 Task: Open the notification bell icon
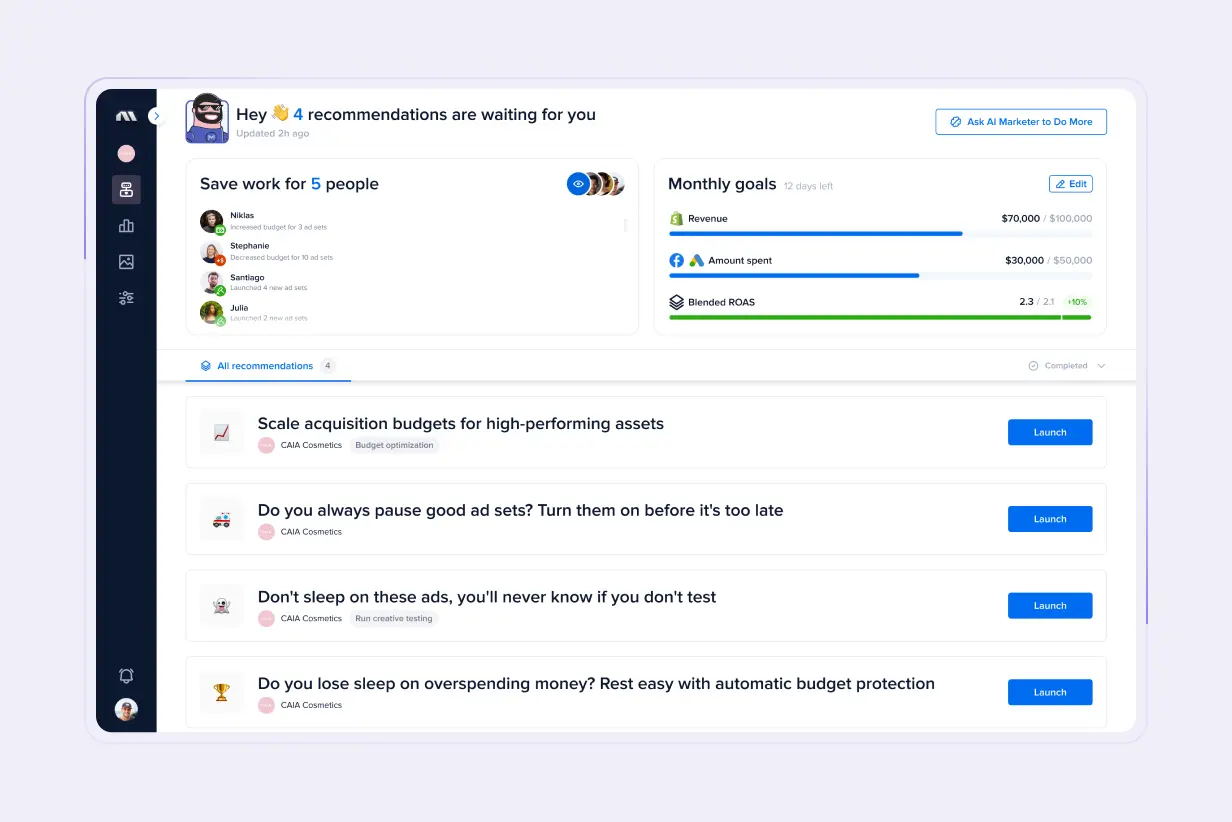(126, 676)
